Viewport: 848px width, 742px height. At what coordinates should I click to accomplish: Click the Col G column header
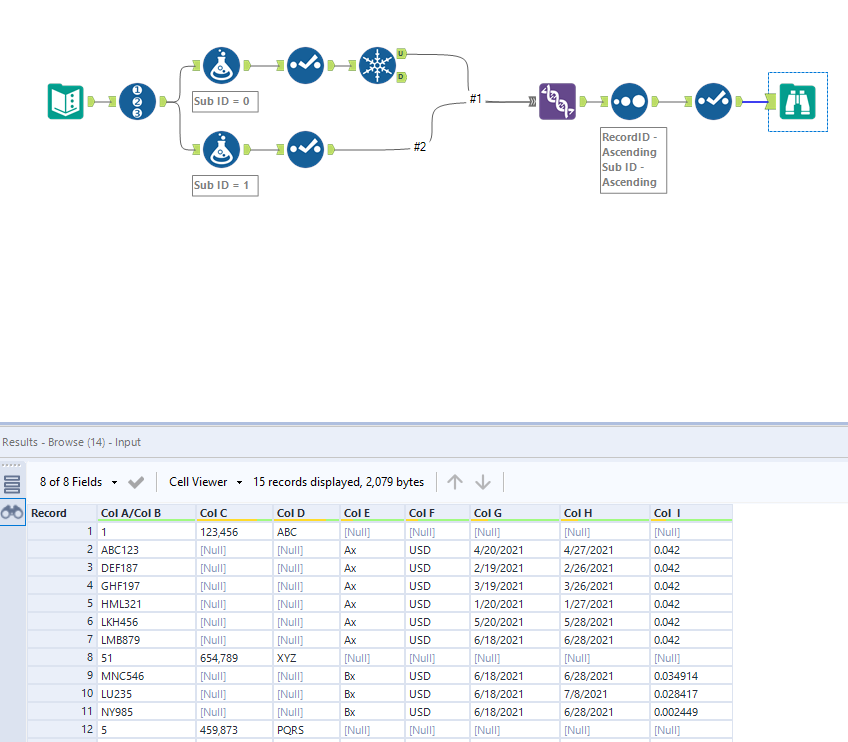[515, 513]
